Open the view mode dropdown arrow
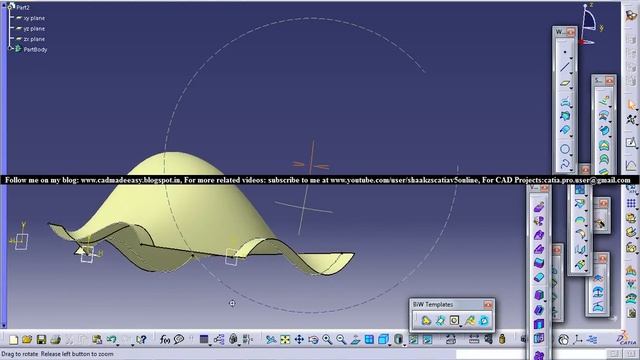This screenshot has height=360, width=640. pos(404,345)
